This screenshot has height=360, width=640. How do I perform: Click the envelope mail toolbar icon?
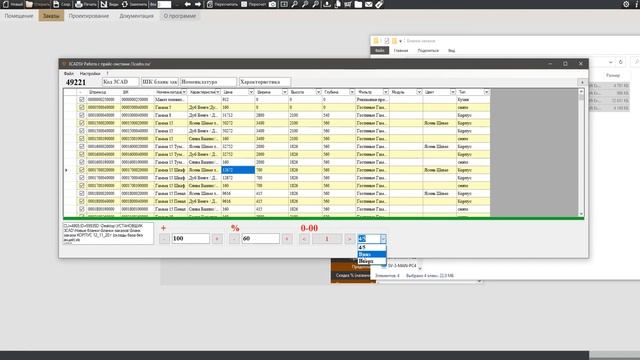click(369, 4)
